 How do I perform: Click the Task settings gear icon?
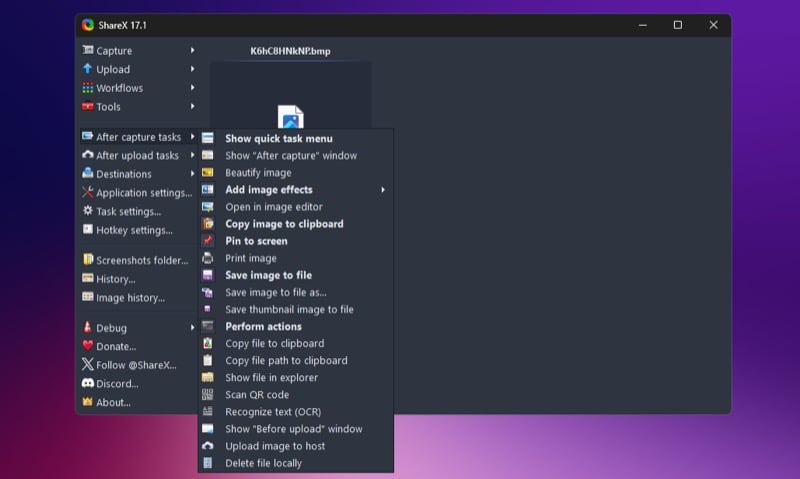click(88, 211)
